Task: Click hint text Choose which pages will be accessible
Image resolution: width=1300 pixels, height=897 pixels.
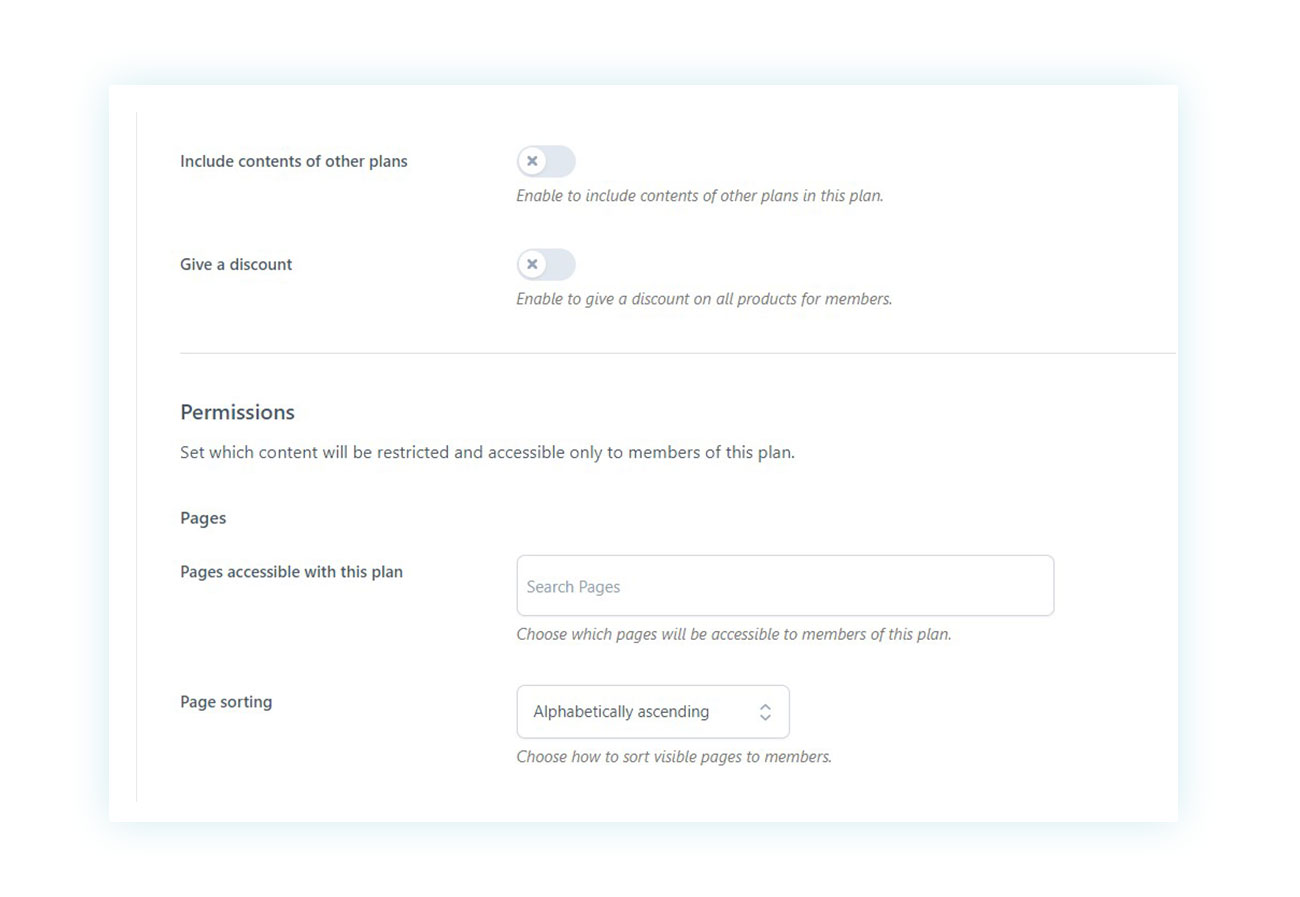Action: point(734,634)
